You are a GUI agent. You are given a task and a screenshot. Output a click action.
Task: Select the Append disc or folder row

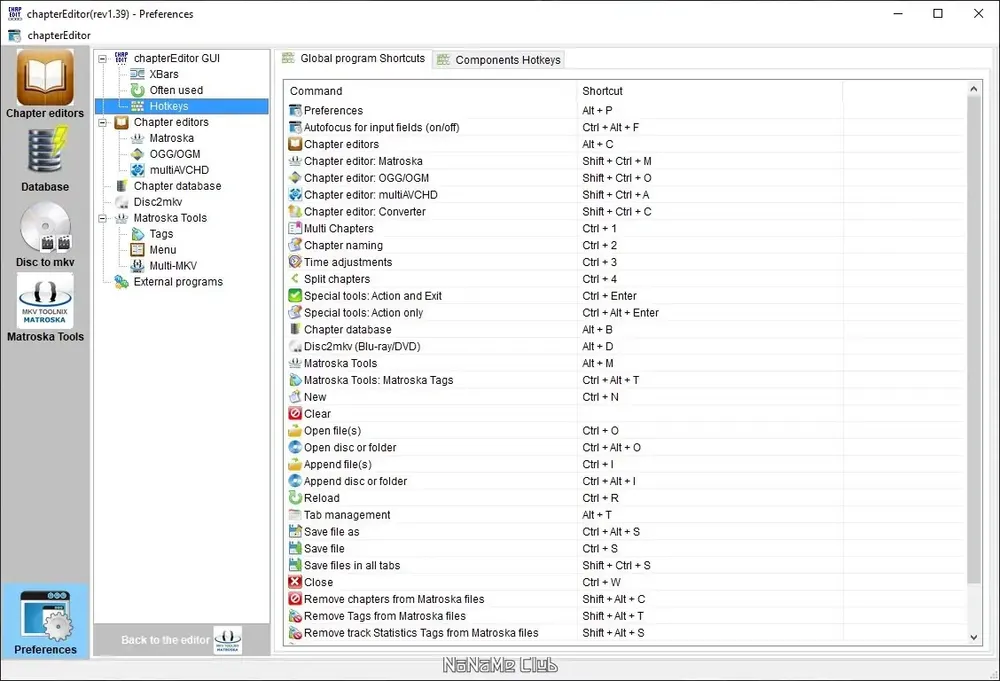tap(625, 481)
